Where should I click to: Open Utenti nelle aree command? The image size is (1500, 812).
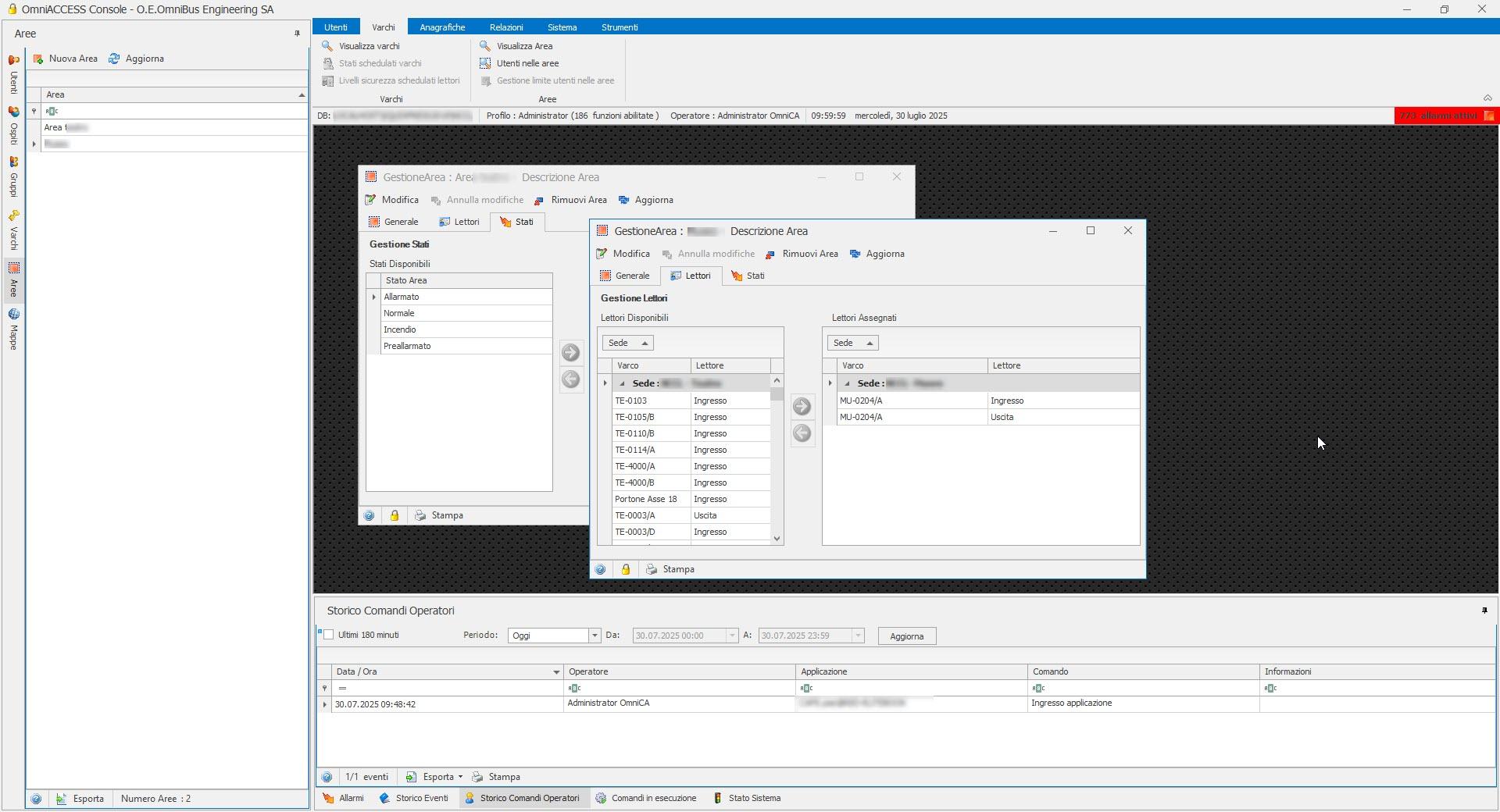[520, 63]
